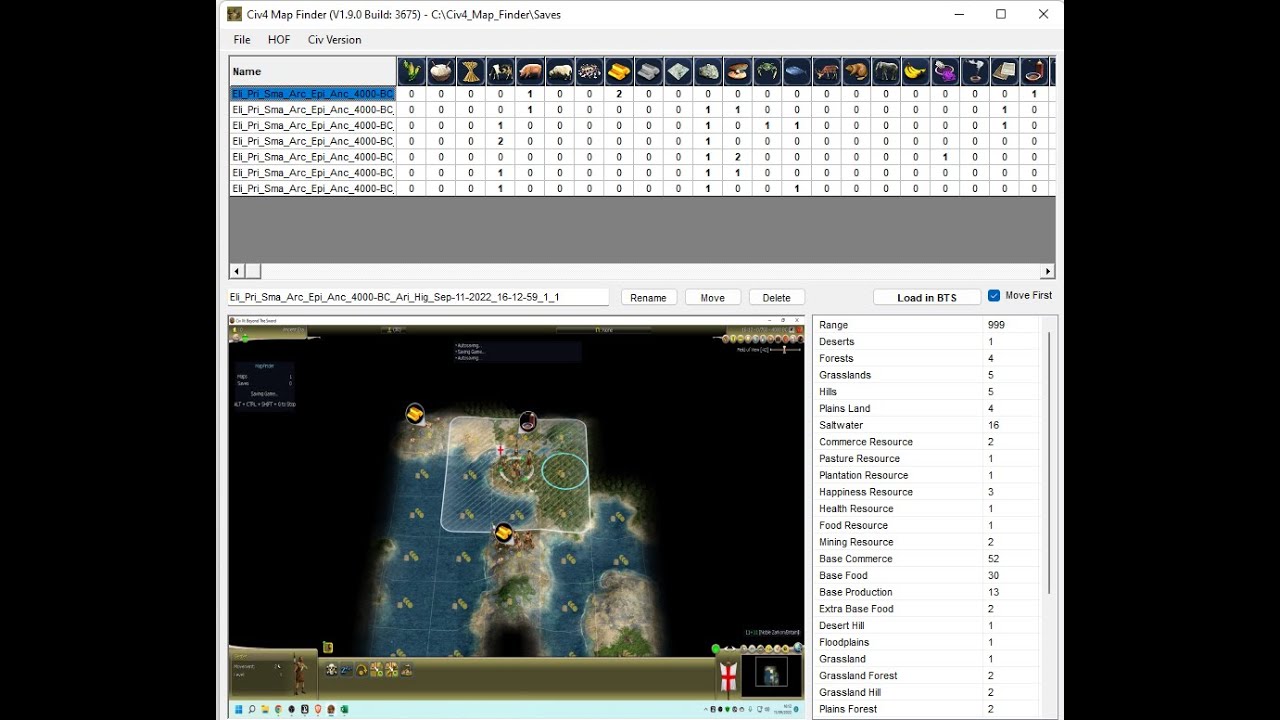1280x720 pixels.
Task: Click the Base Commerce property label
Action: (856, 559)
